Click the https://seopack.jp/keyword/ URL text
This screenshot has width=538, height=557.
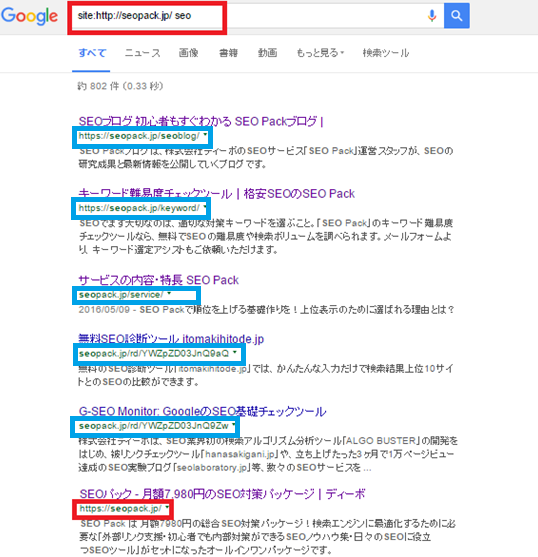tap(139, 208)
